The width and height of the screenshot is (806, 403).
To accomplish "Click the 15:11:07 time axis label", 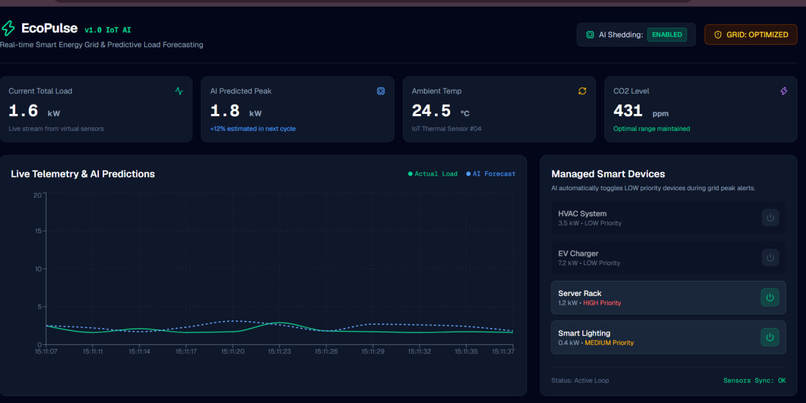I will click(46, 352).
